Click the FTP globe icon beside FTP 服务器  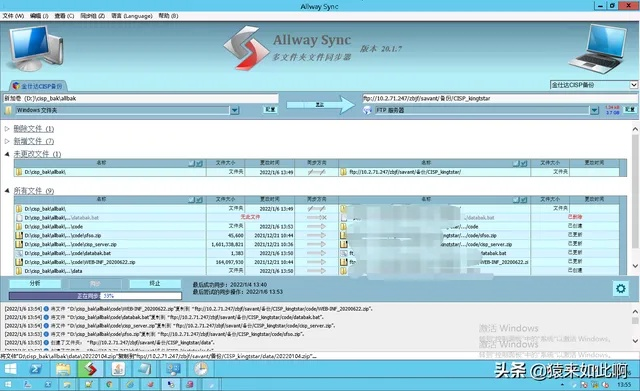(367, 110)
